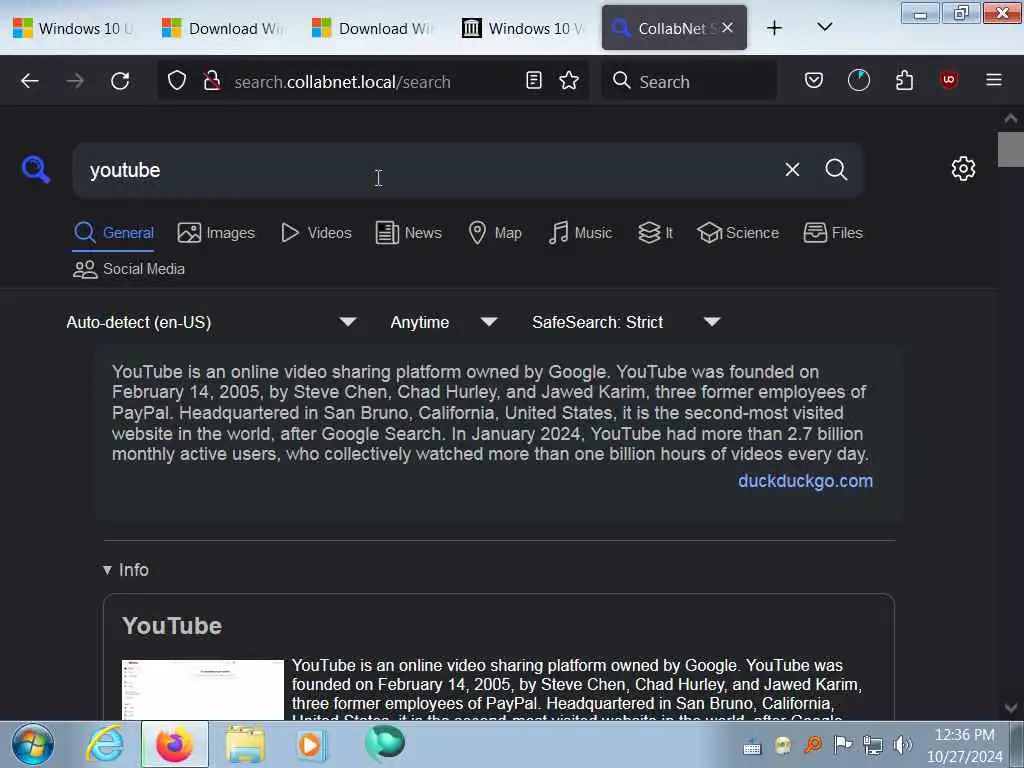Open the Anytime time range dropdown
Viewport: 1024px width, 768px height.
(x=443, y=322)
